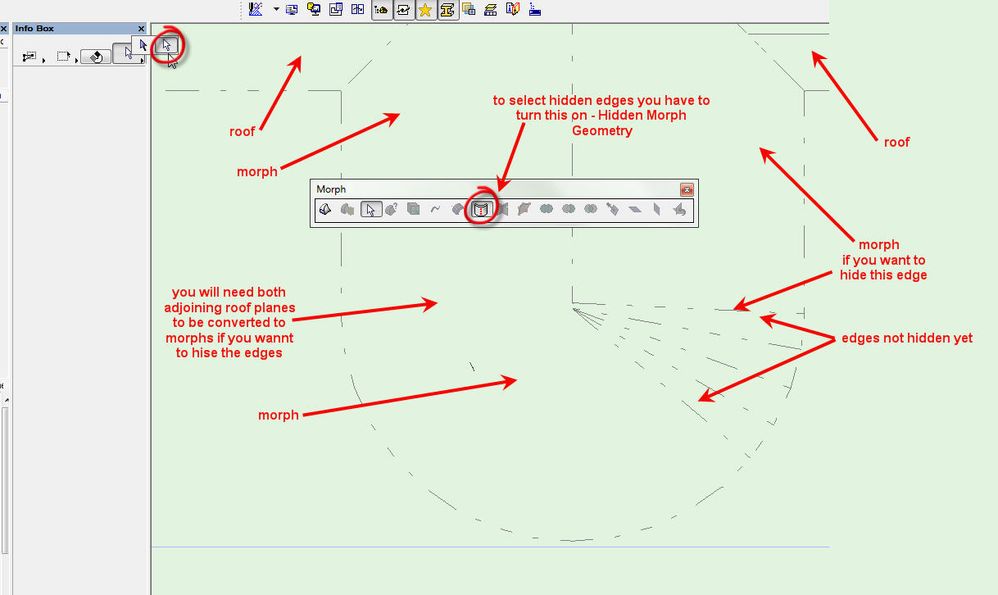Click the last curved arrow Morph palette icon
The image size is (998, 595).
[679, 209]
